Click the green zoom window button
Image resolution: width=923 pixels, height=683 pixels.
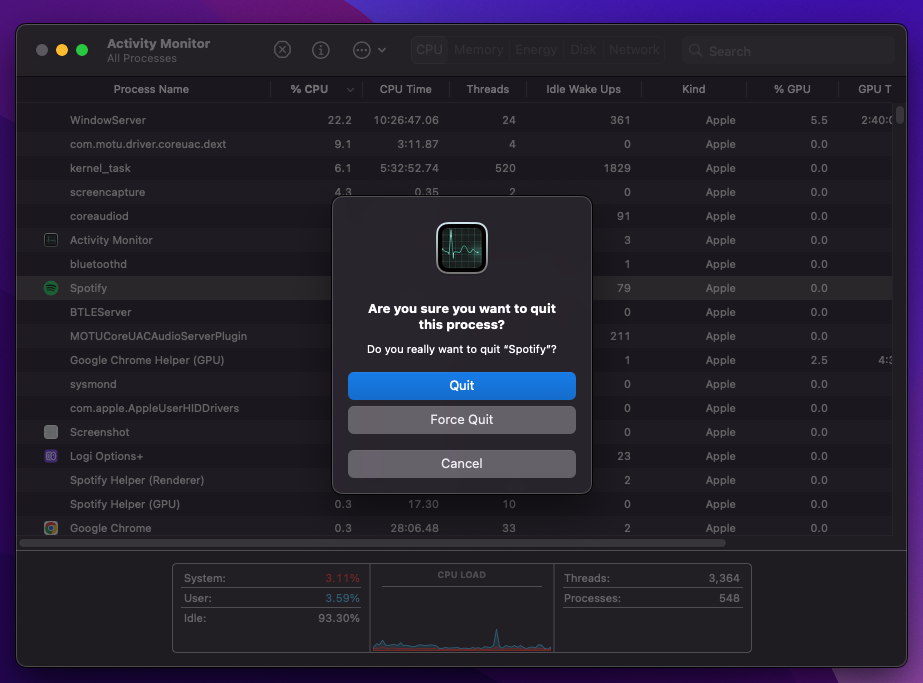tap(82, 50)
